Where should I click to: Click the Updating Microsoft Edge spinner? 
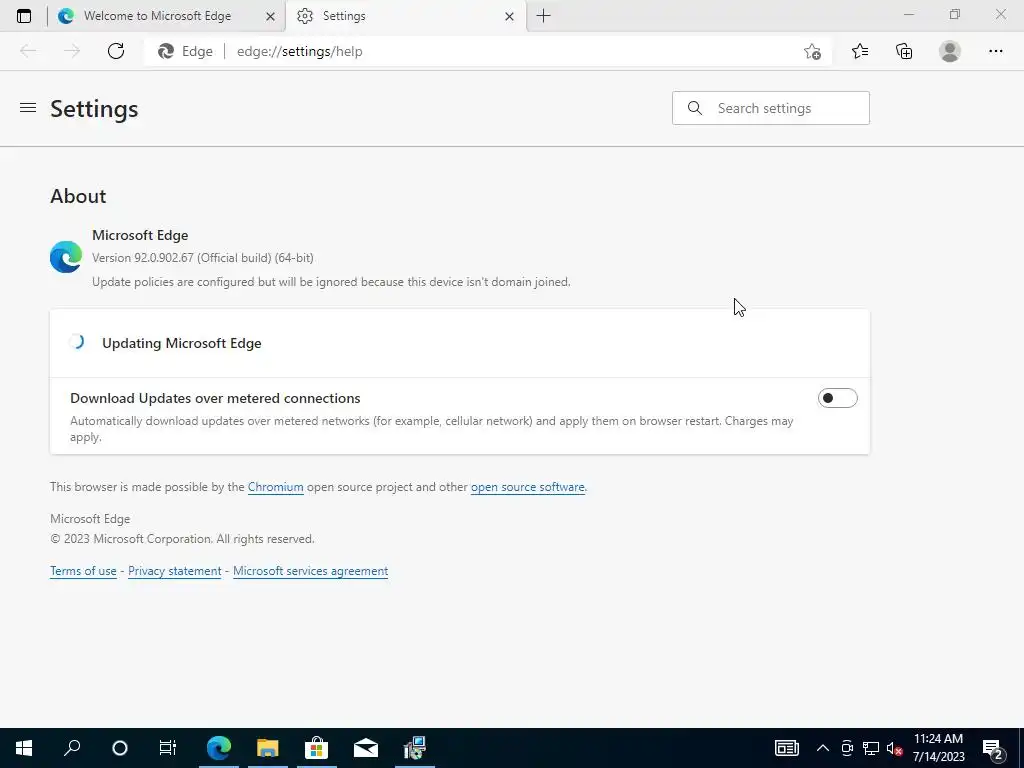coord(77,342)
